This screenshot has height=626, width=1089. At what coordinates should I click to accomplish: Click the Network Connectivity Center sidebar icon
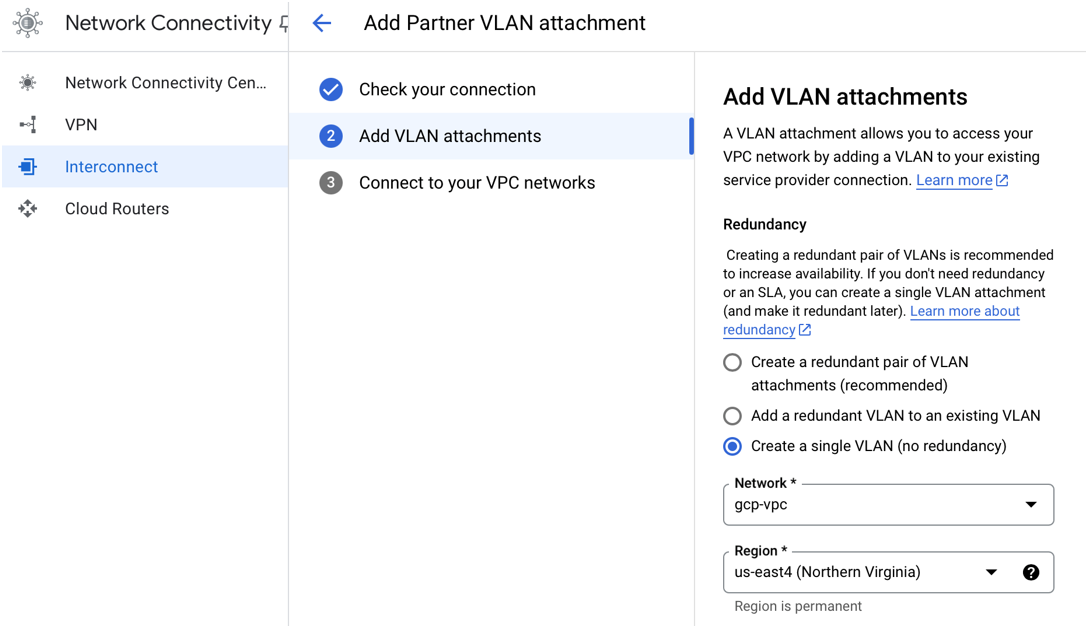[28, 83]
